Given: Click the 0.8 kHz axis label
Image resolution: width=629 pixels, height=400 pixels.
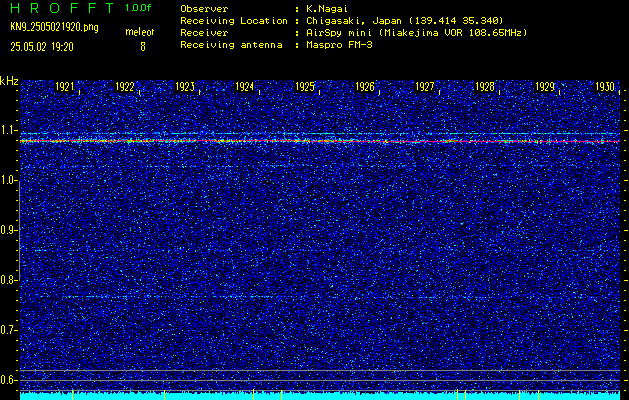Looking at the screenshot, I should coord(8,280).
